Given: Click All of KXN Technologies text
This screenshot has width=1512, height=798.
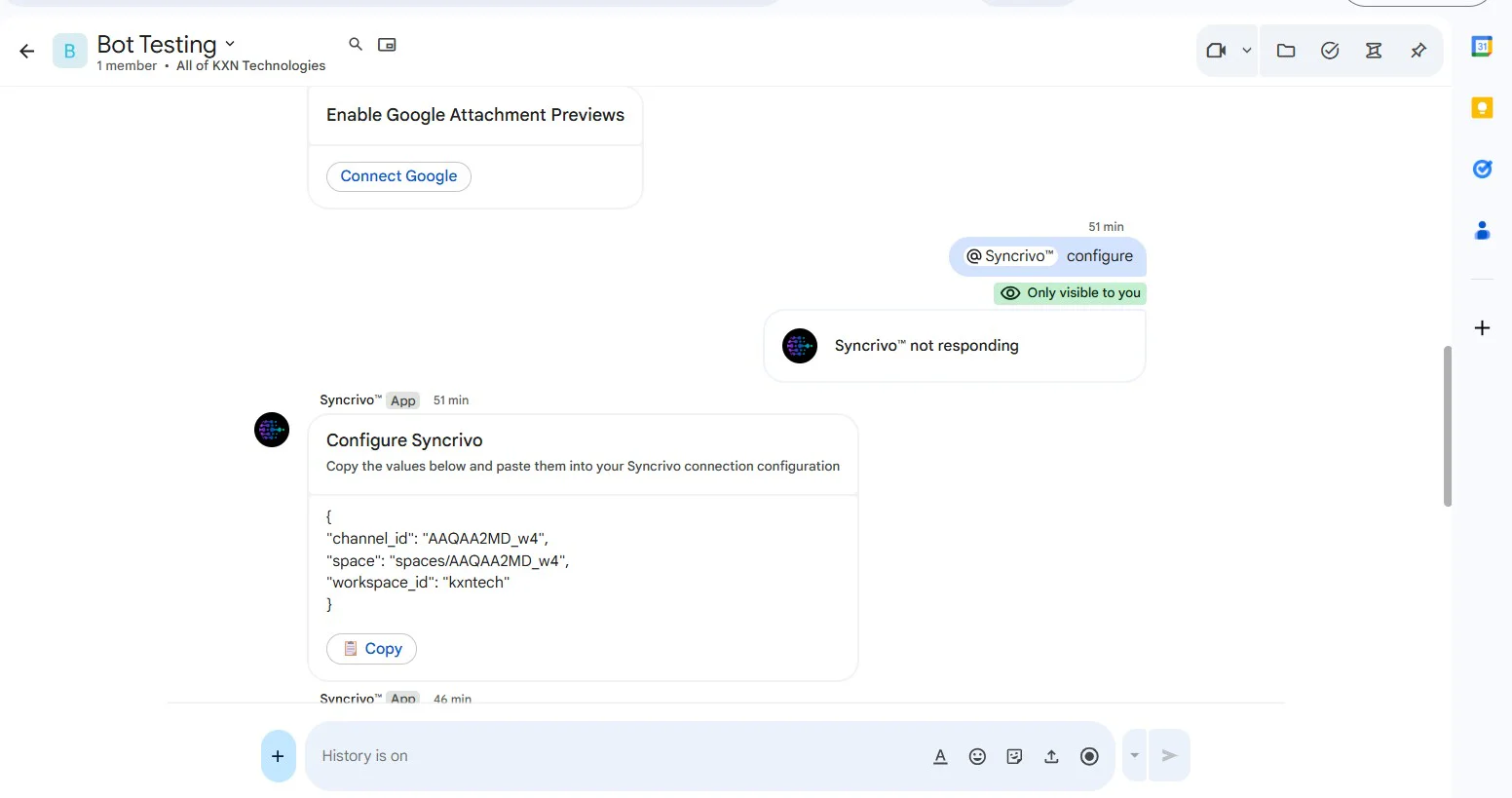Looking at the screenshot, I should (x=250, y=66).
